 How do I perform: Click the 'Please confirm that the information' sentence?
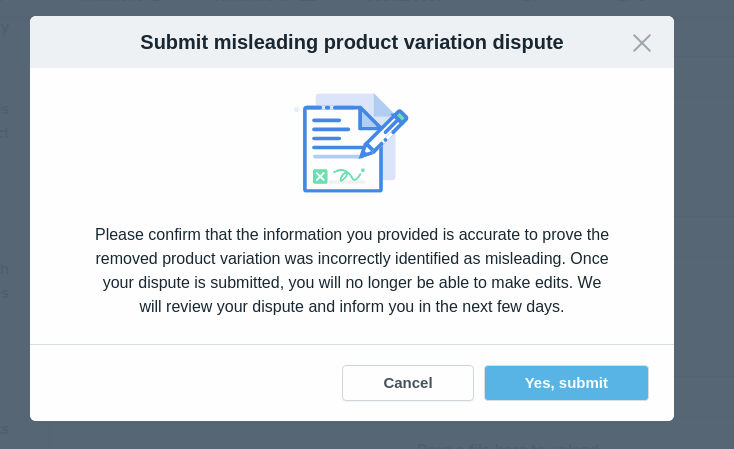pos(351,234)
